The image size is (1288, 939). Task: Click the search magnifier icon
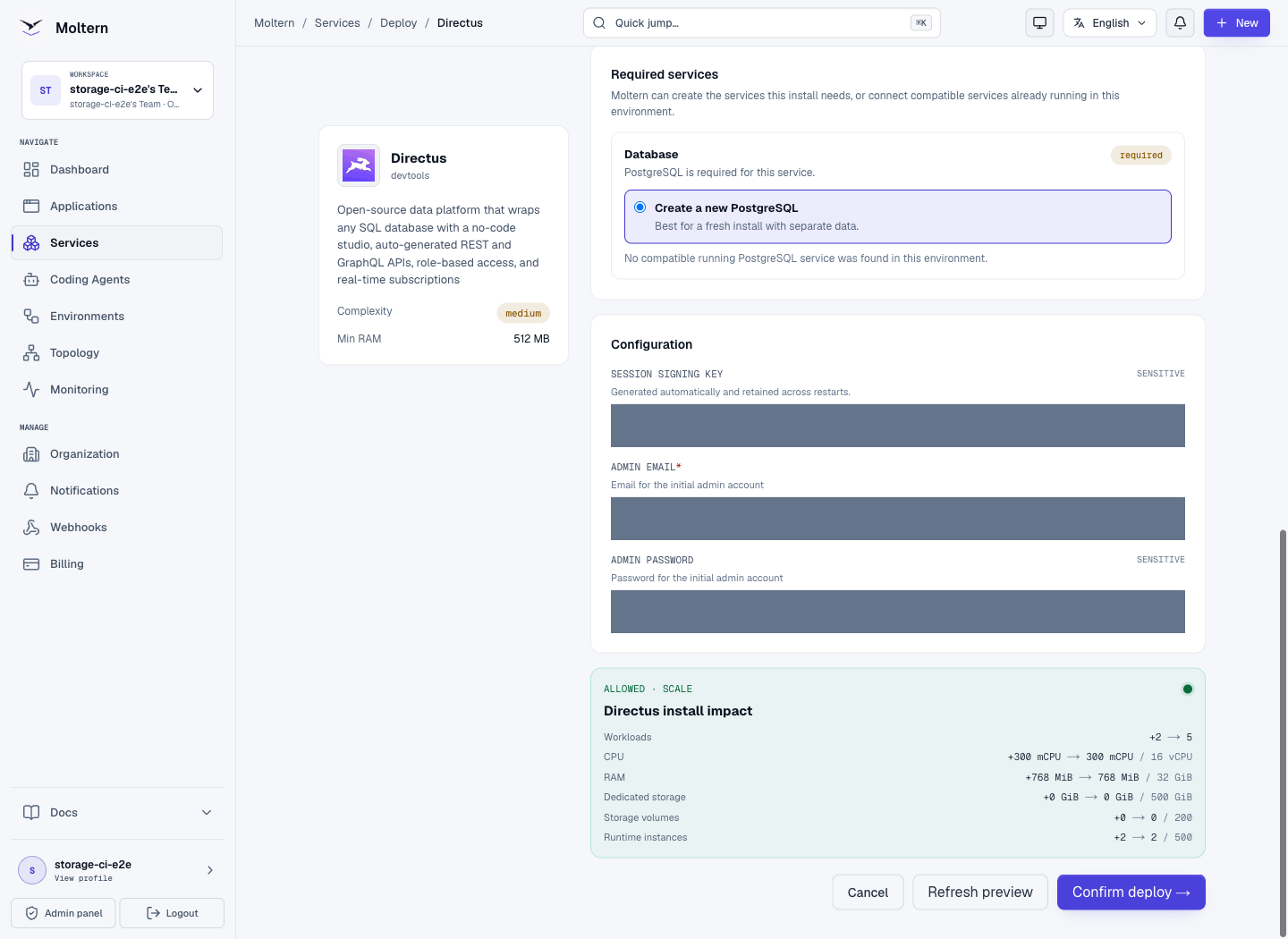click(599, 23)
